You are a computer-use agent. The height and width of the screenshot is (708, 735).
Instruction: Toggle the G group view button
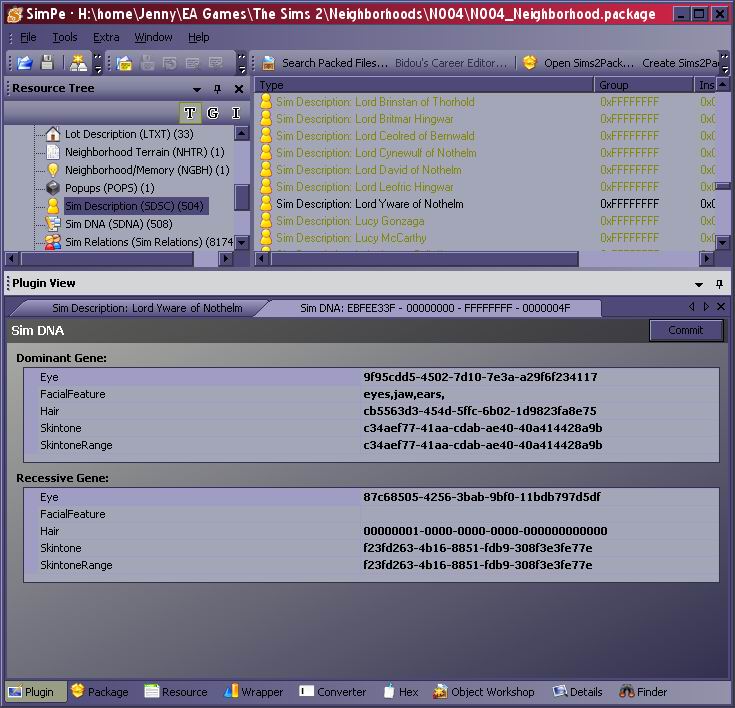pos(213,113)
